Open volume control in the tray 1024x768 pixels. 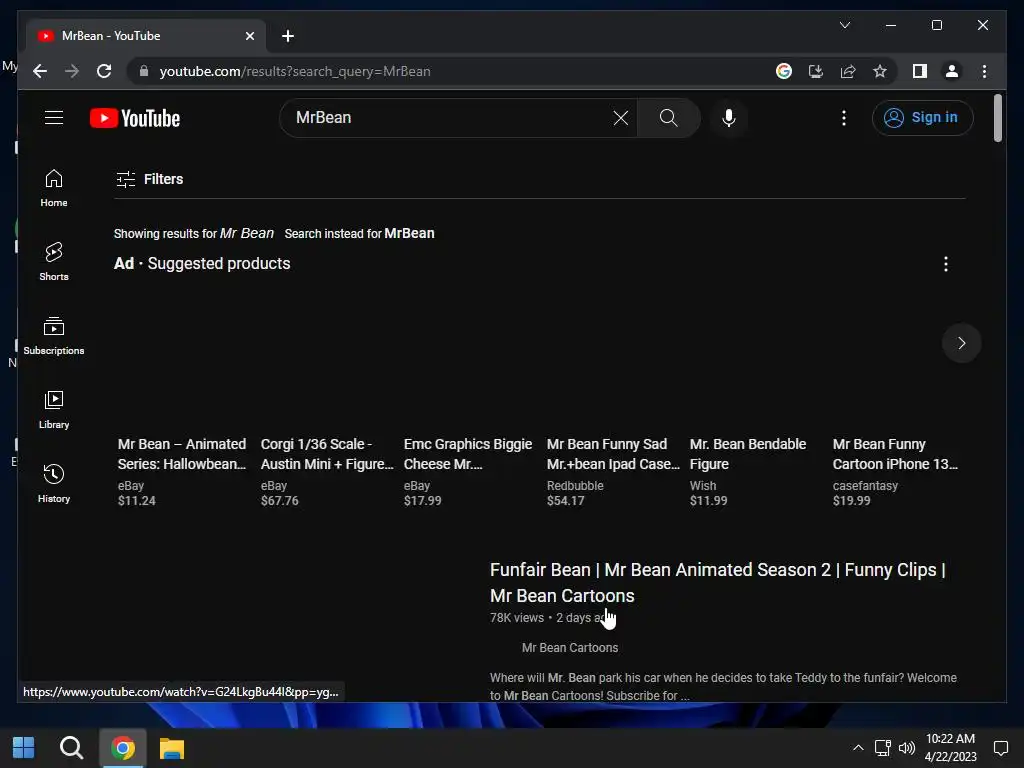click(906, 748)
